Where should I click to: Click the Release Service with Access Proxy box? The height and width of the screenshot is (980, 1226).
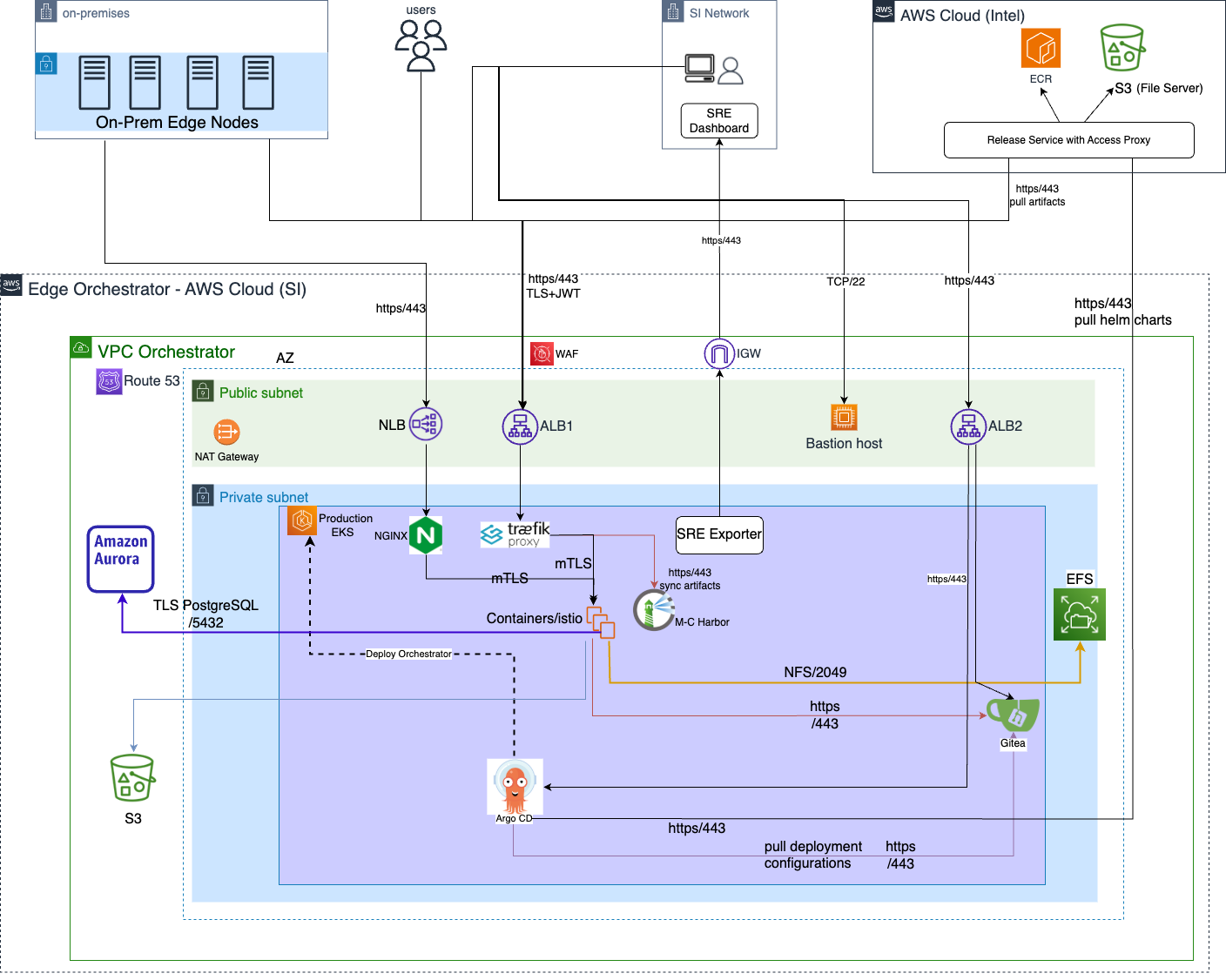pos(1068,139)
